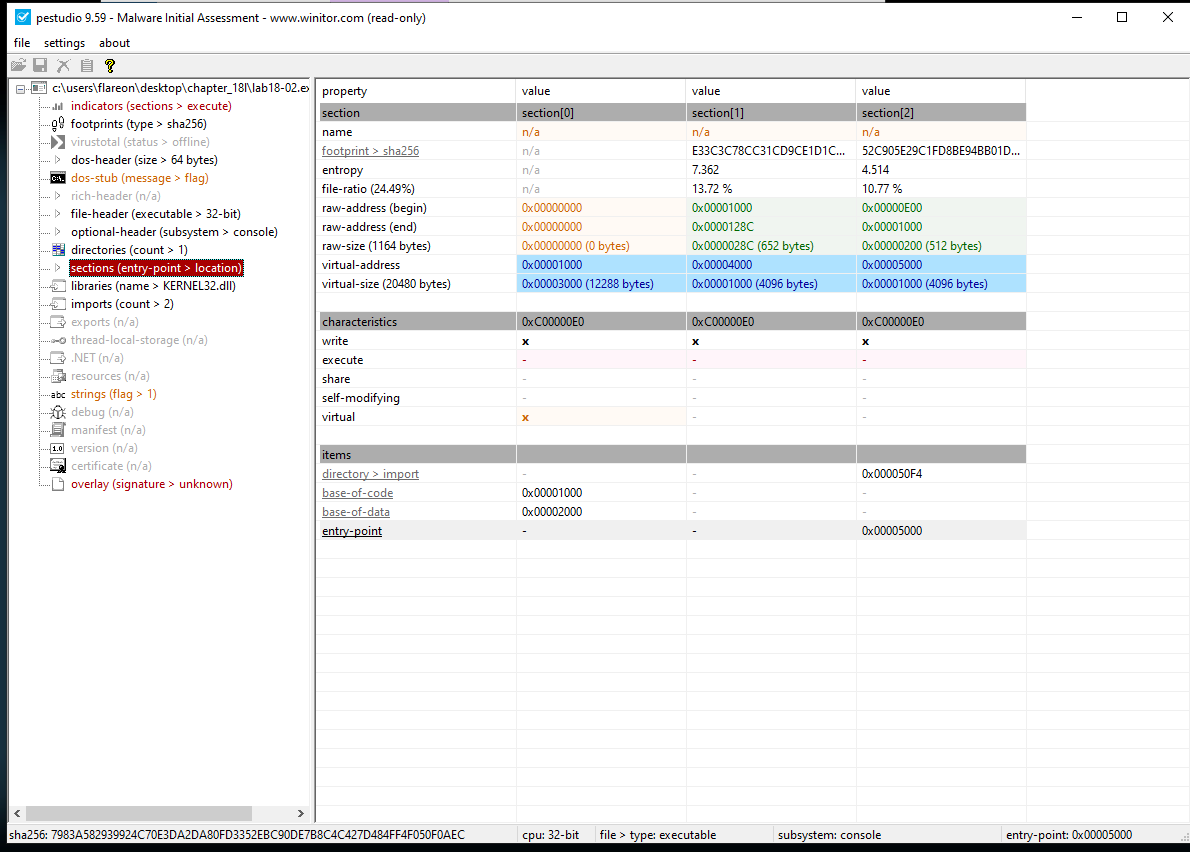Click the overlay page icon

[x=58, y=484]
